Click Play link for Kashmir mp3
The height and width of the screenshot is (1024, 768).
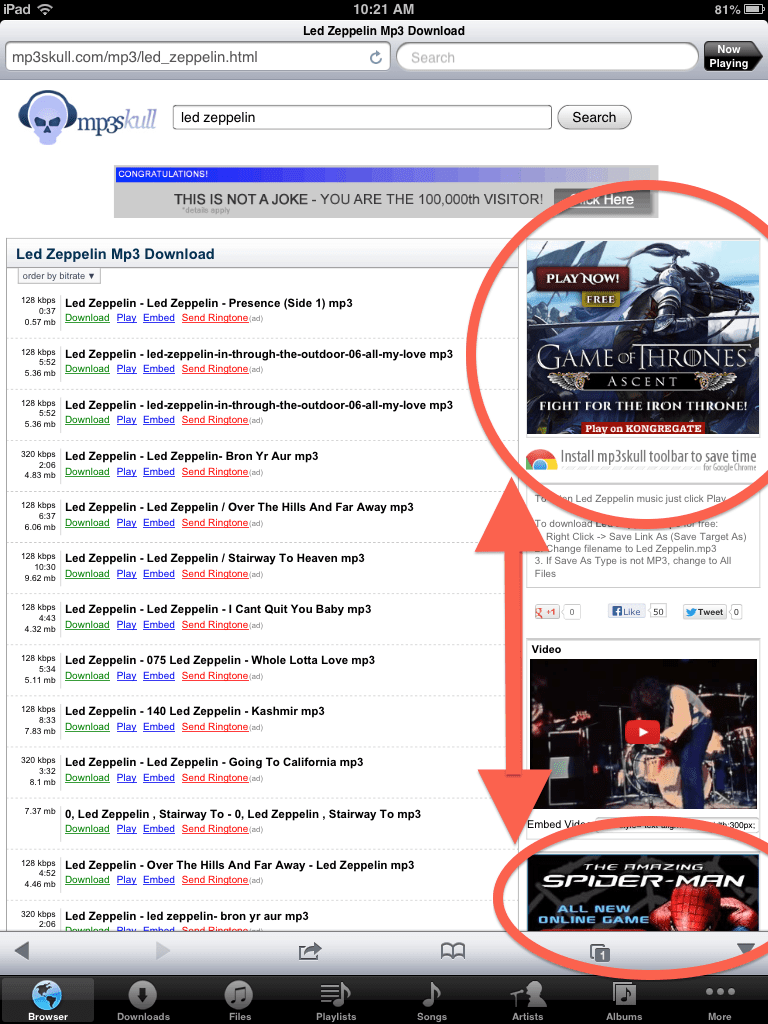coord(126,727)
